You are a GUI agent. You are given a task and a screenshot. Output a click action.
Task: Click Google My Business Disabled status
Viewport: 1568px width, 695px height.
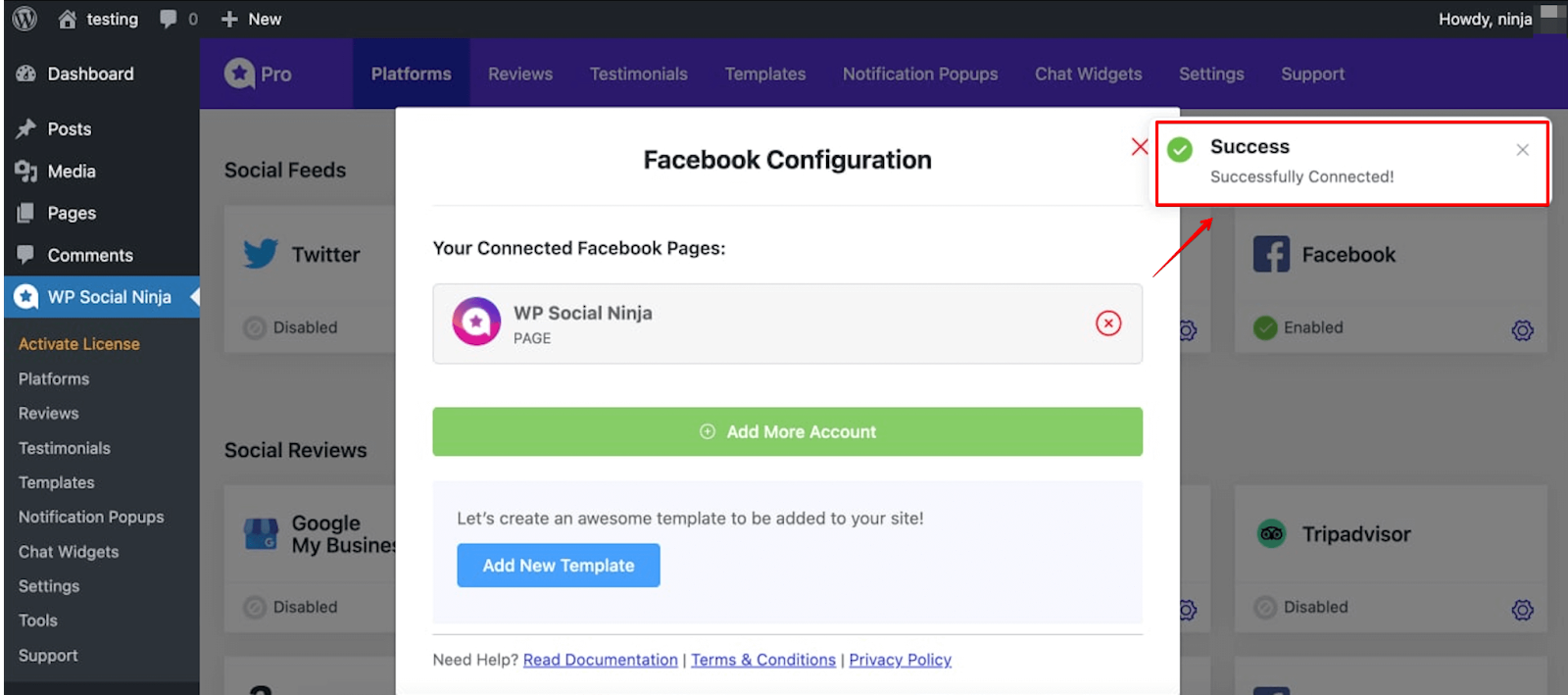pyautogui.click(x=291, y=607)
